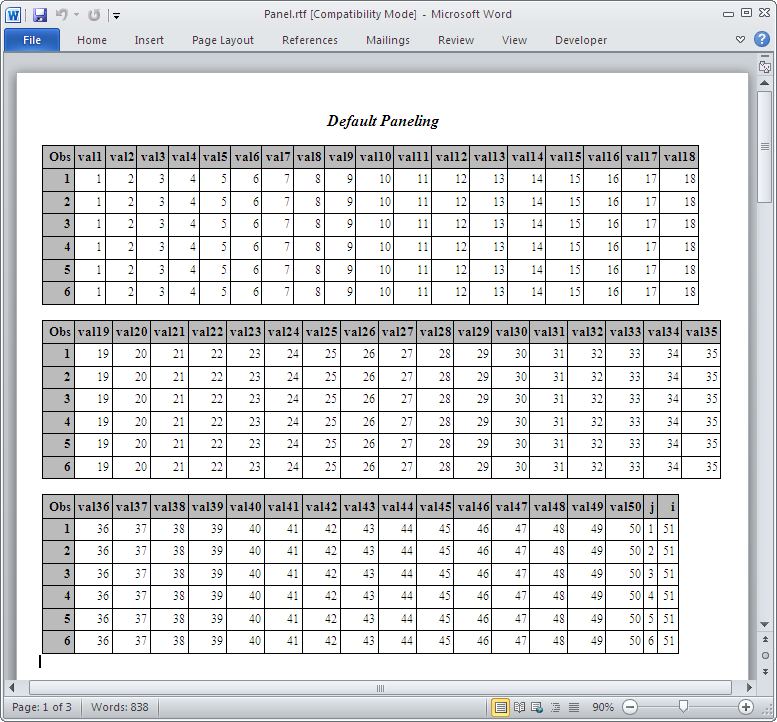Zoom out with the minus button
777x722 pixels.
click(630, 707)
